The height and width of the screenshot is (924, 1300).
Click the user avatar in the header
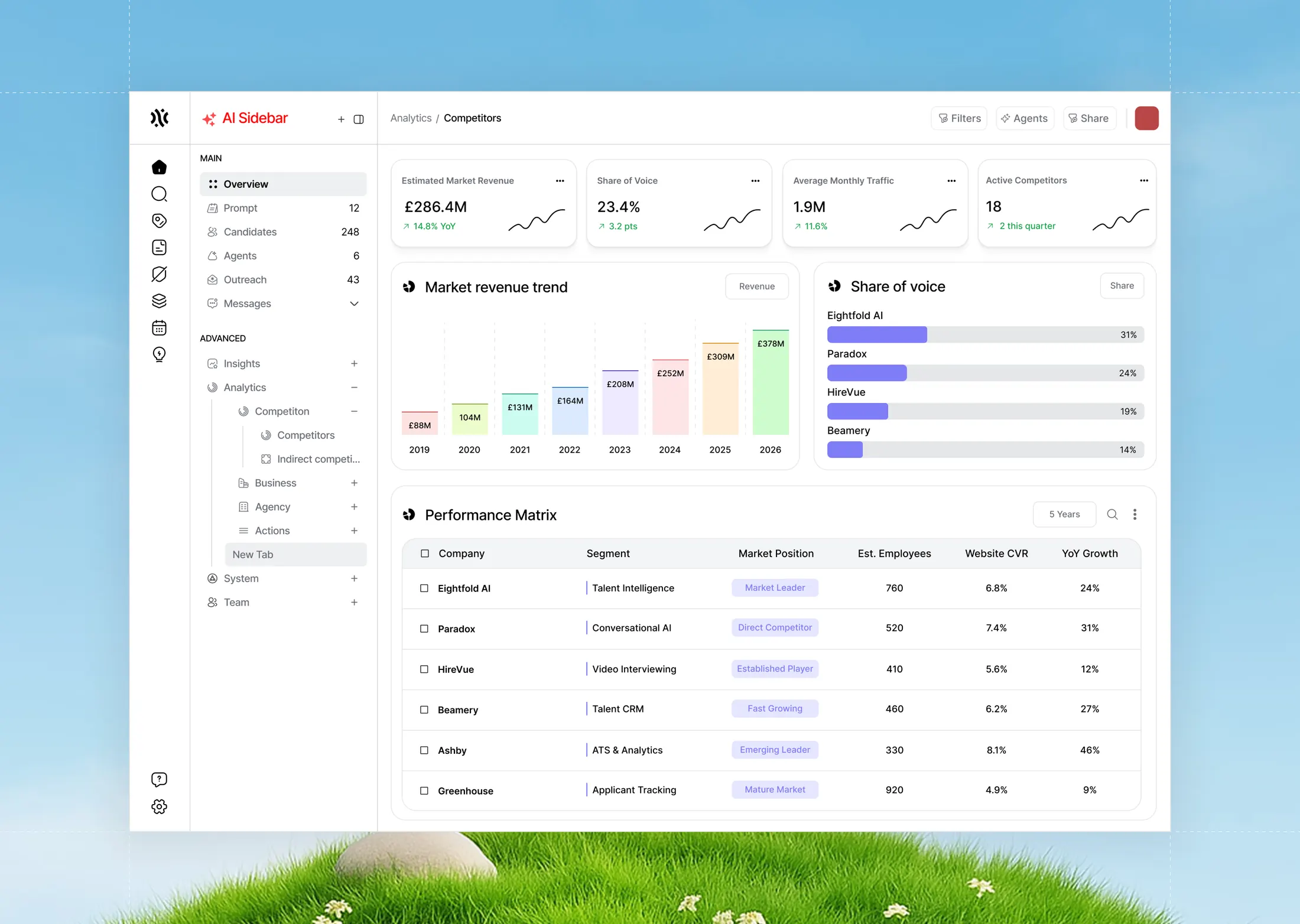point(1147,118)
